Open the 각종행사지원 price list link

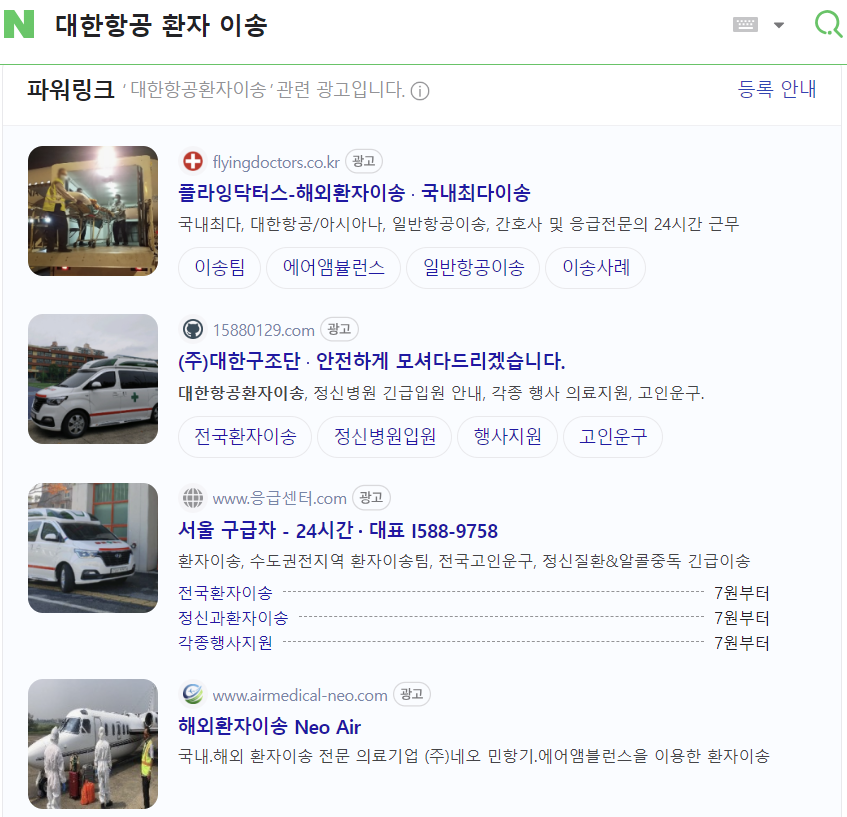tap(225, 642)
